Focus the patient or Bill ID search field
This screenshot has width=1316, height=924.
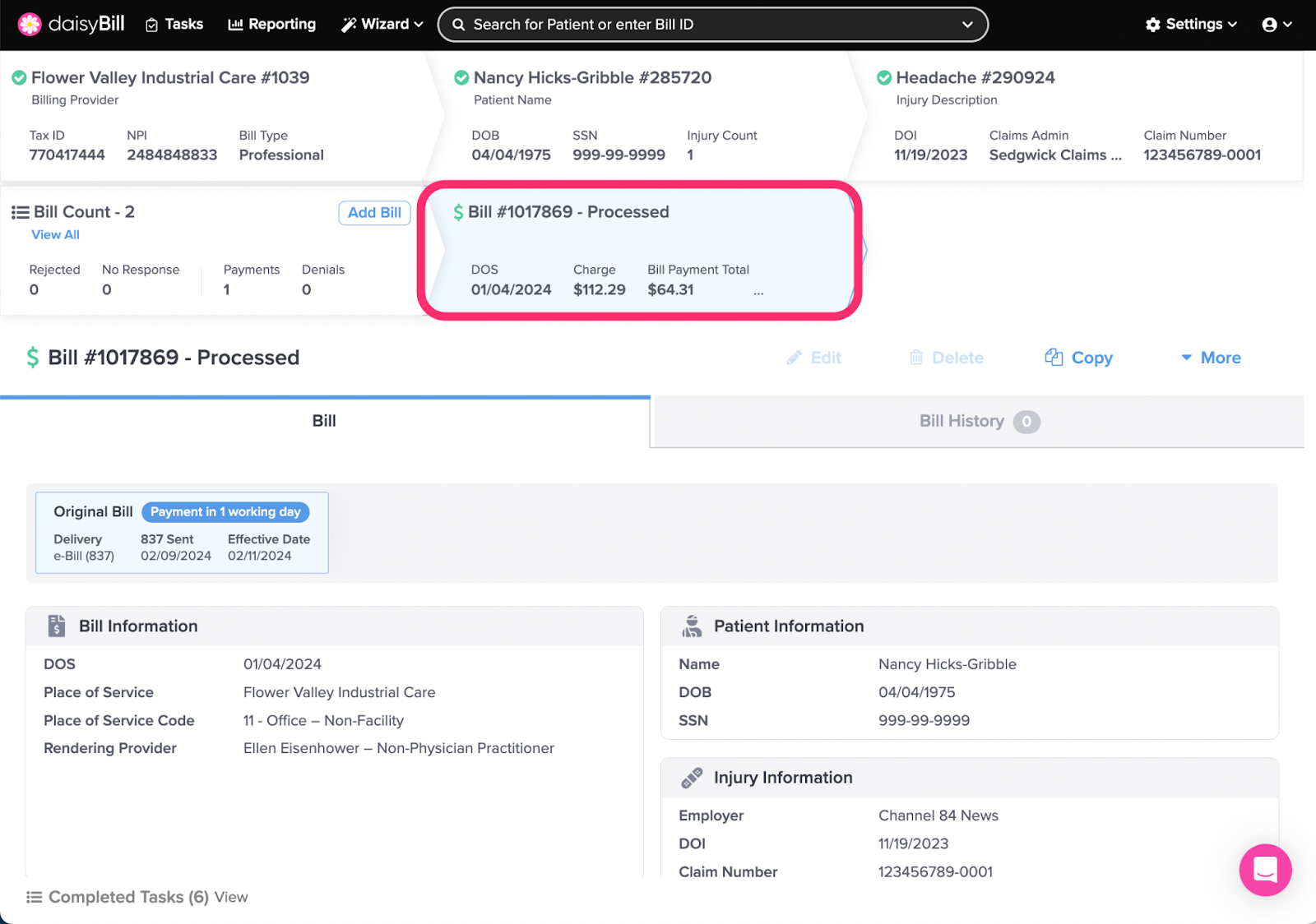click(x=712, y=25)
